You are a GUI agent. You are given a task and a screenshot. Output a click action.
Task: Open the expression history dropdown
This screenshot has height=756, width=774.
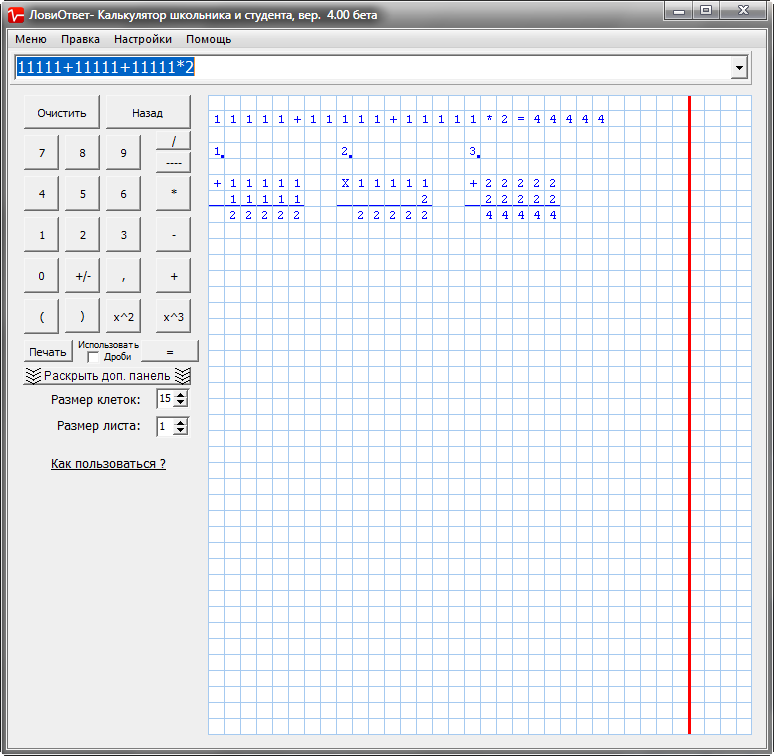click(x=739, y=68)
